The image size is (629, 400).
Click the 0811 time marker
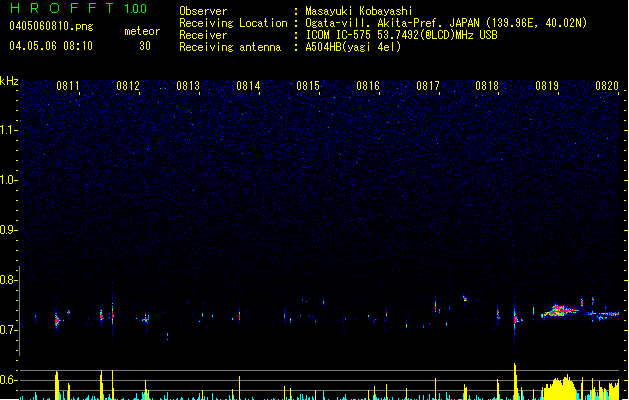click(68, 86)
